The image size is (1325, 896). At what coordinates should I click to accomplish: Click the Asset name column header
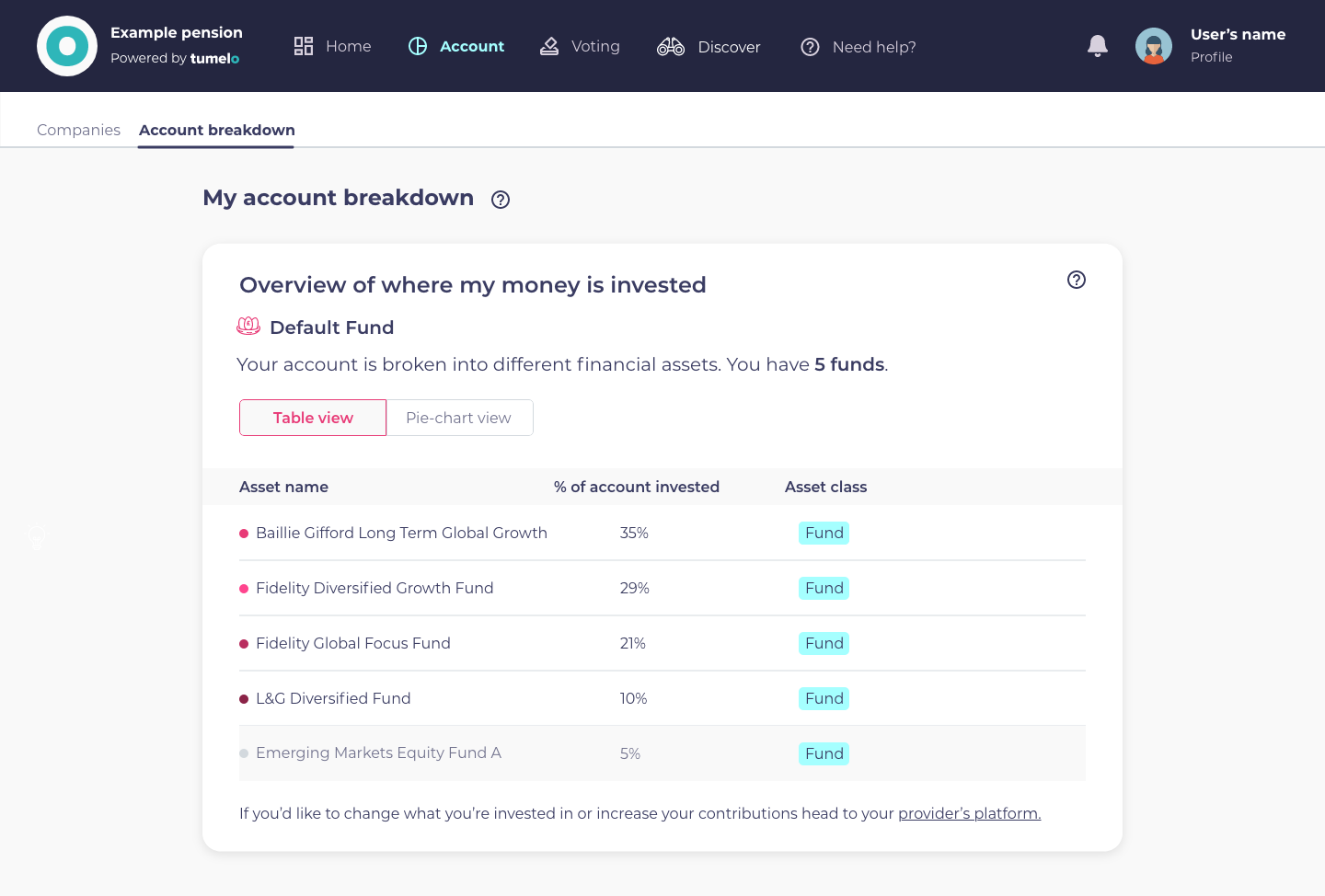click(283, 487)
